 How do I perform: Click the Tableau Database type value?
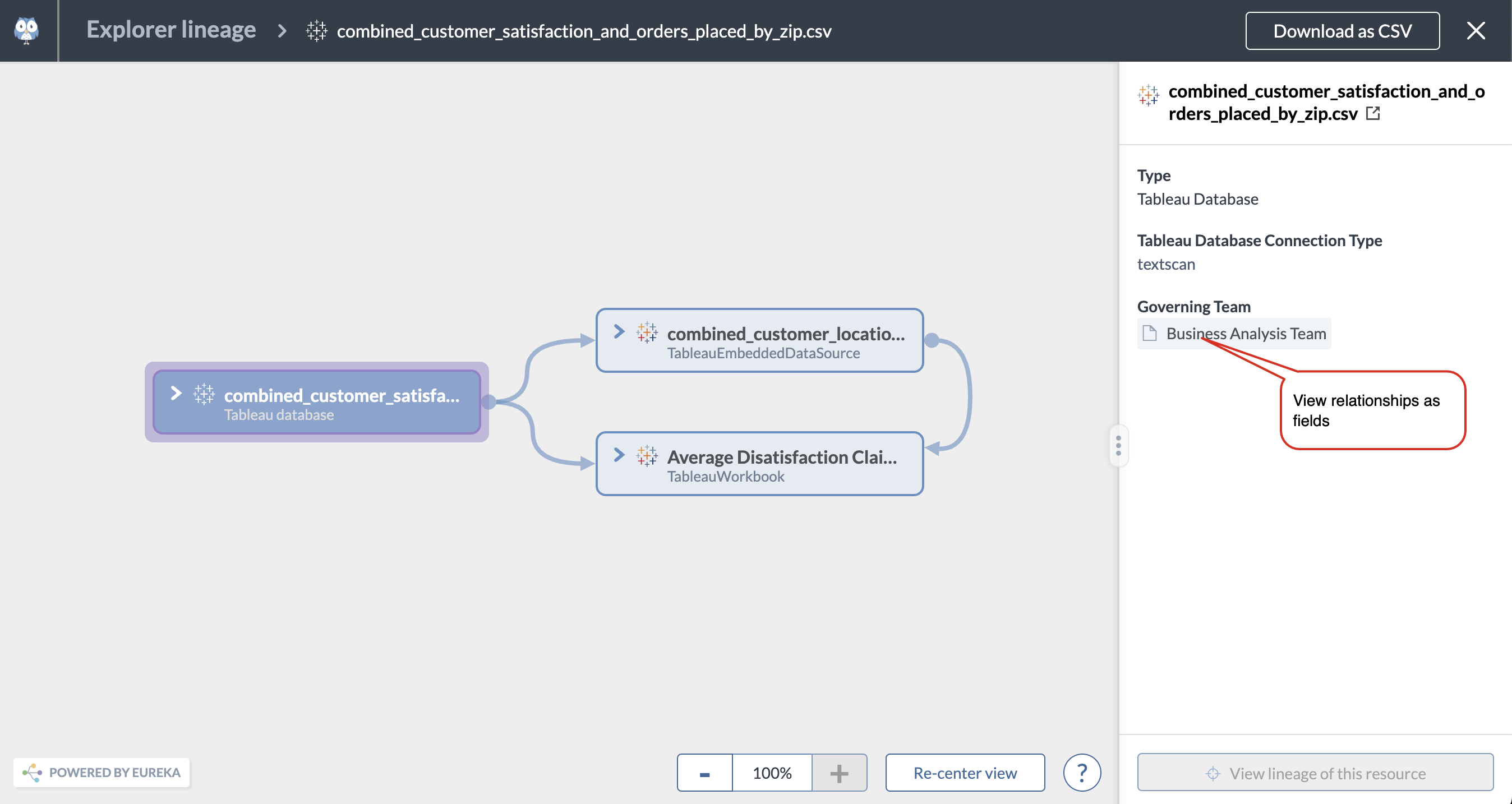point(1197,199)
